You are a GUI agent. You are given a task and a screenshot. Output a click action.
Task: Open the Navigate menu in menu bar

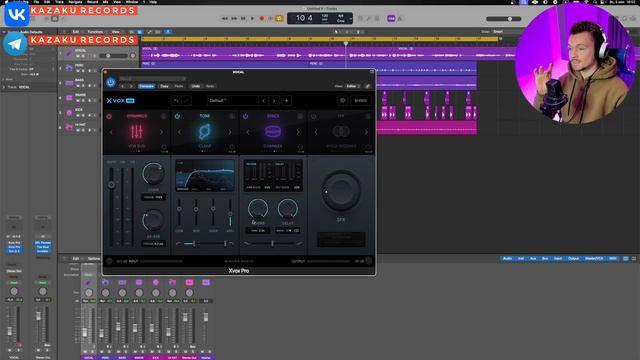click(x=76, y=2)
